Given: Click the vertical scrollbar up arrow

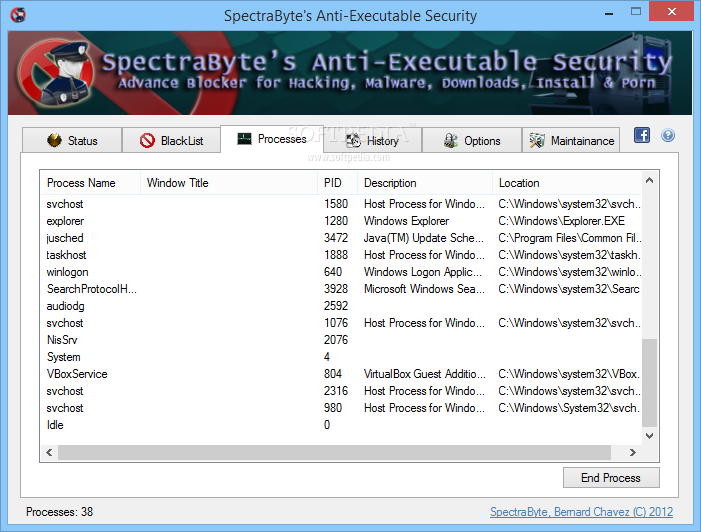Looking at the screenshot, I should point(650,180).
